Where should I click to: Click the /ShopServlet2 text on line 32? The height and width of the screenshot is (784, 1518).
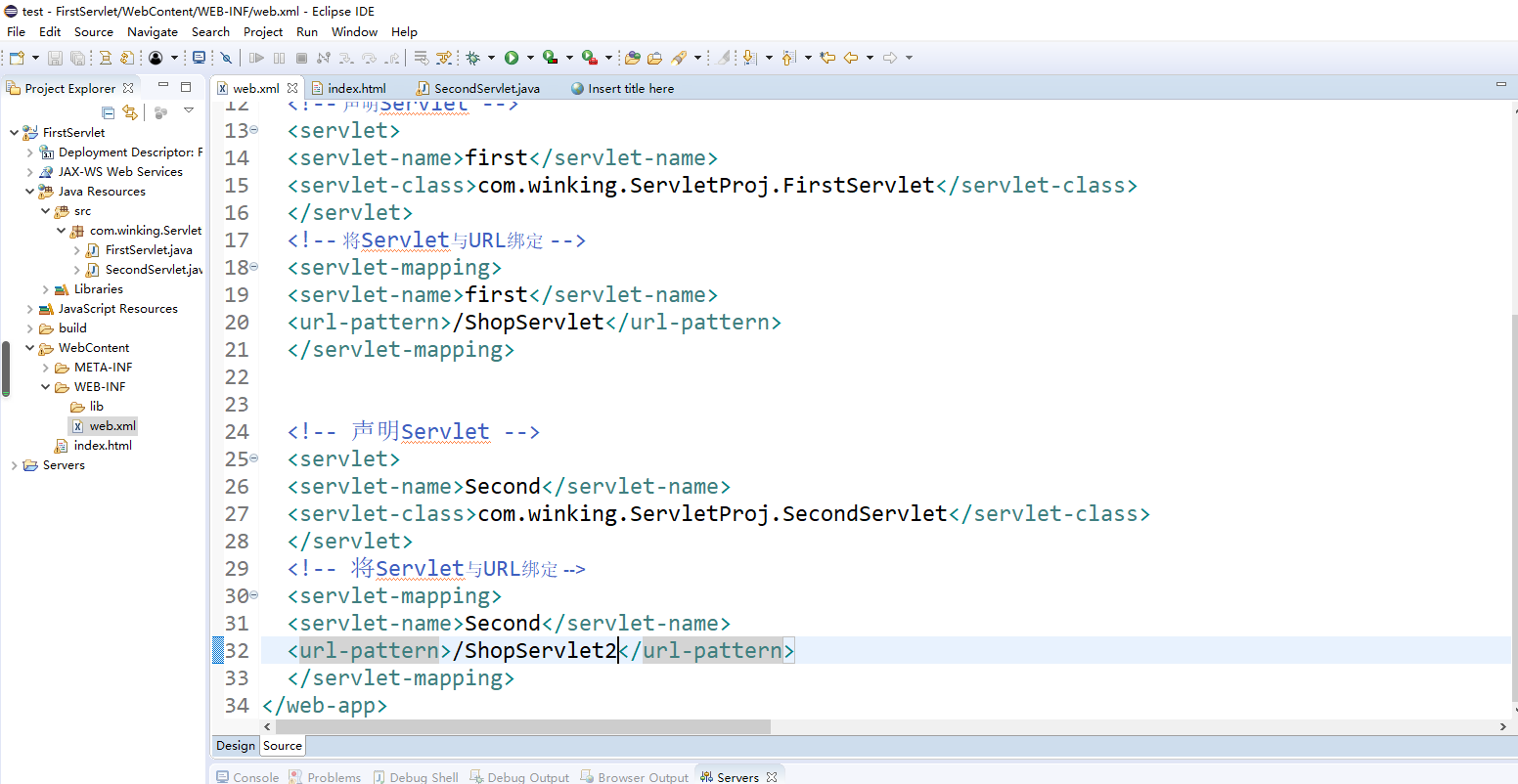[535, 650]
